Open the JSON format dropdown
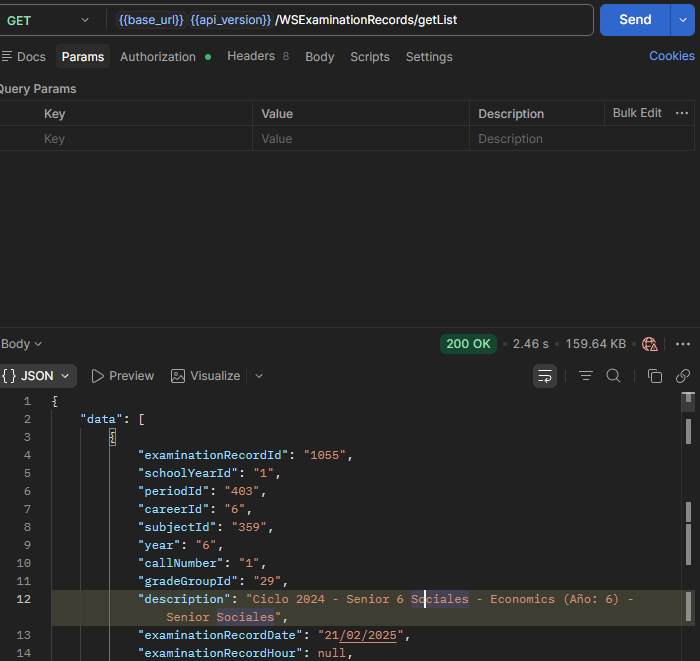 (38, 376)
